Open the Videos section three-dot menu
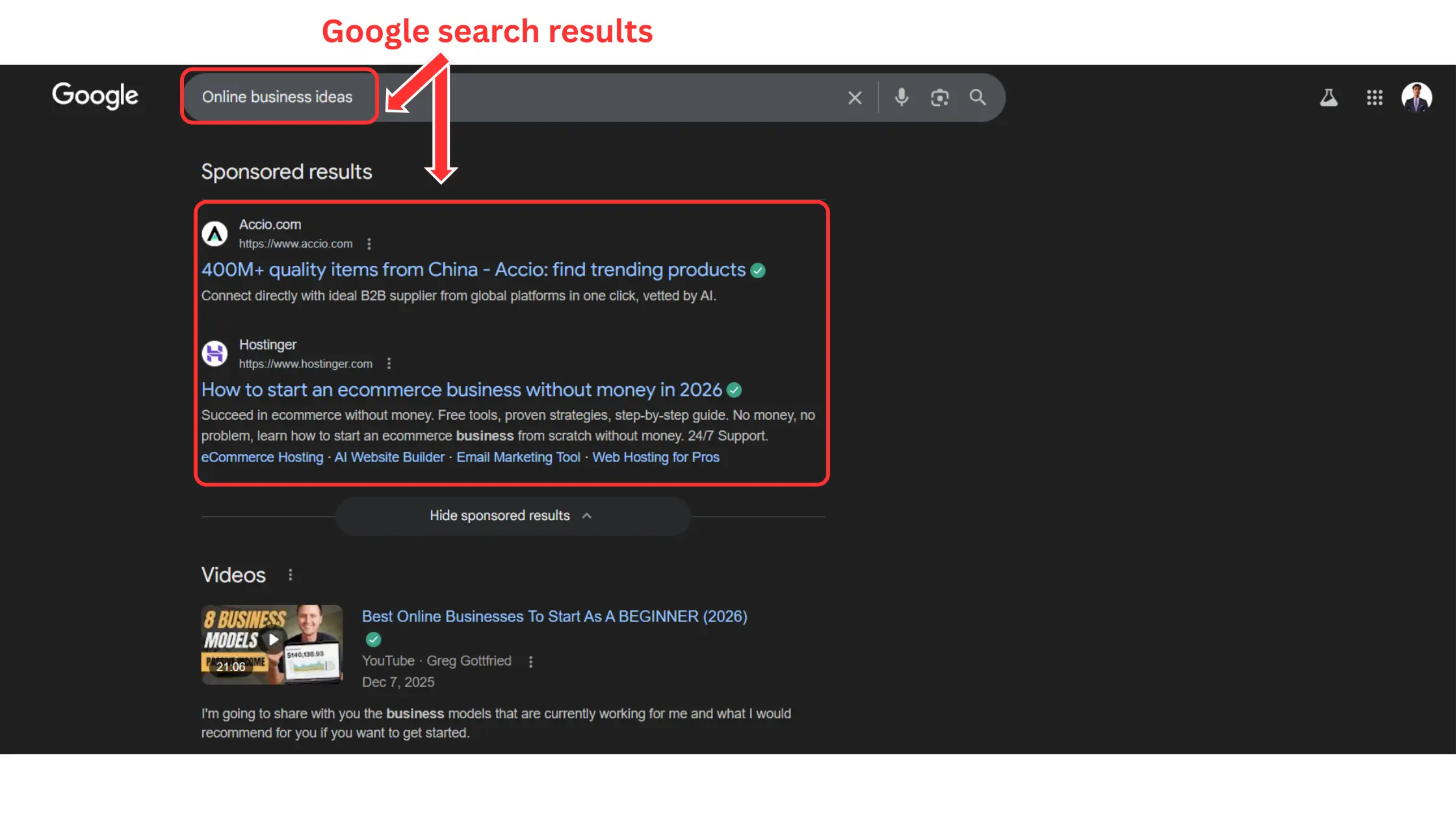Viewport: 1456px width, 819px height. coord(291,575)
